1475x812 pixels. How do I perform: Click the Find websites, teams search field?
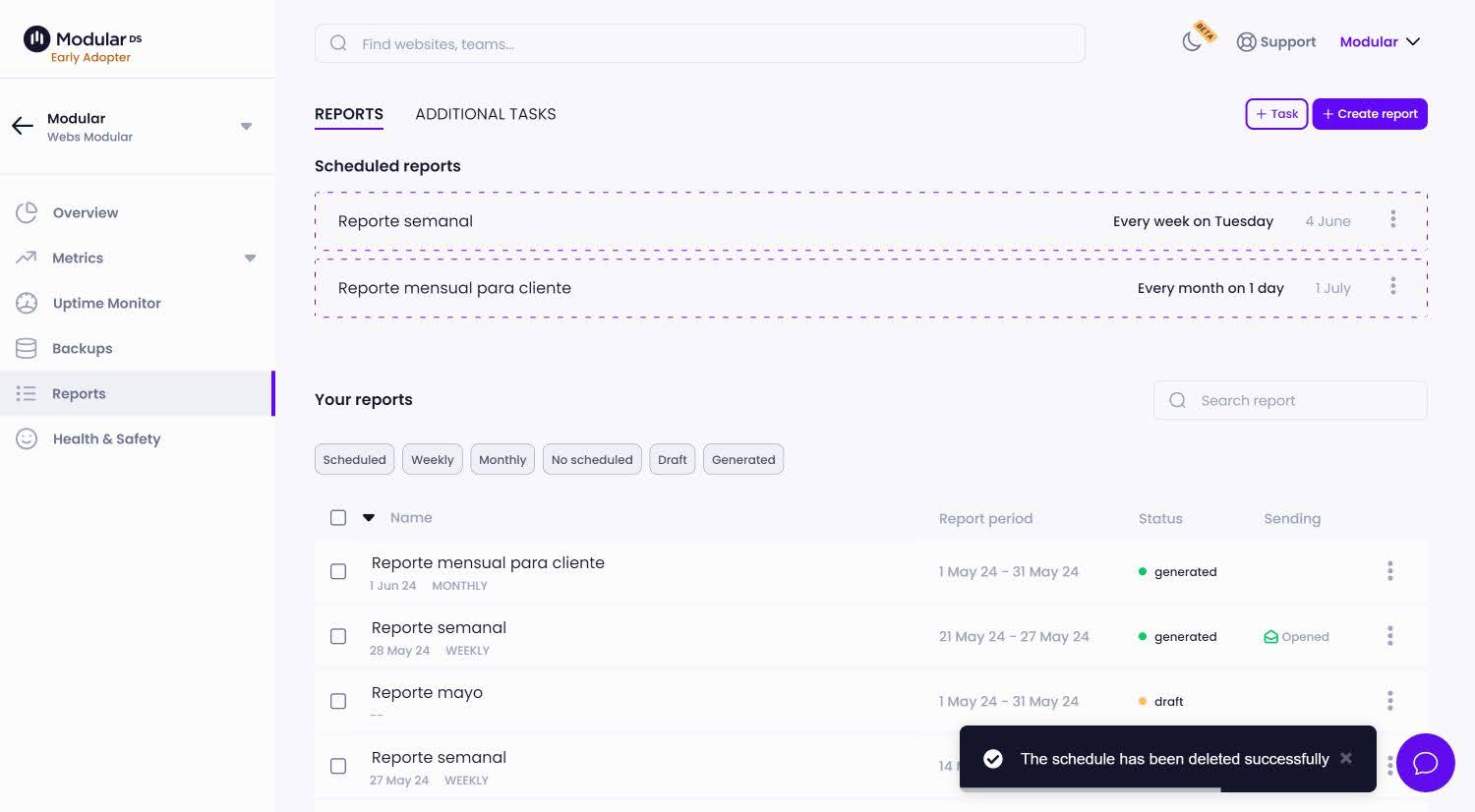click(700, 43)
